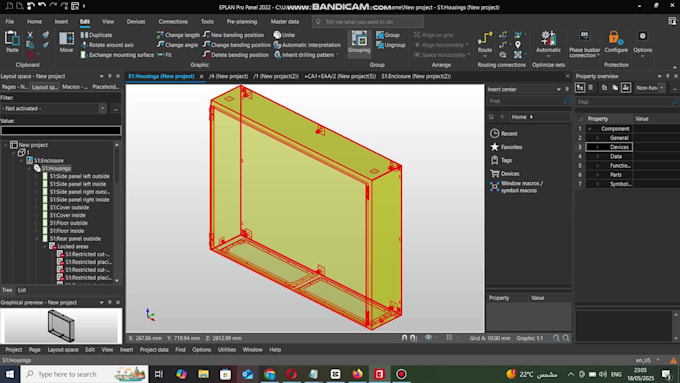Click the taskbar search box
680x383 pixels.
click(x=85, y=374)
